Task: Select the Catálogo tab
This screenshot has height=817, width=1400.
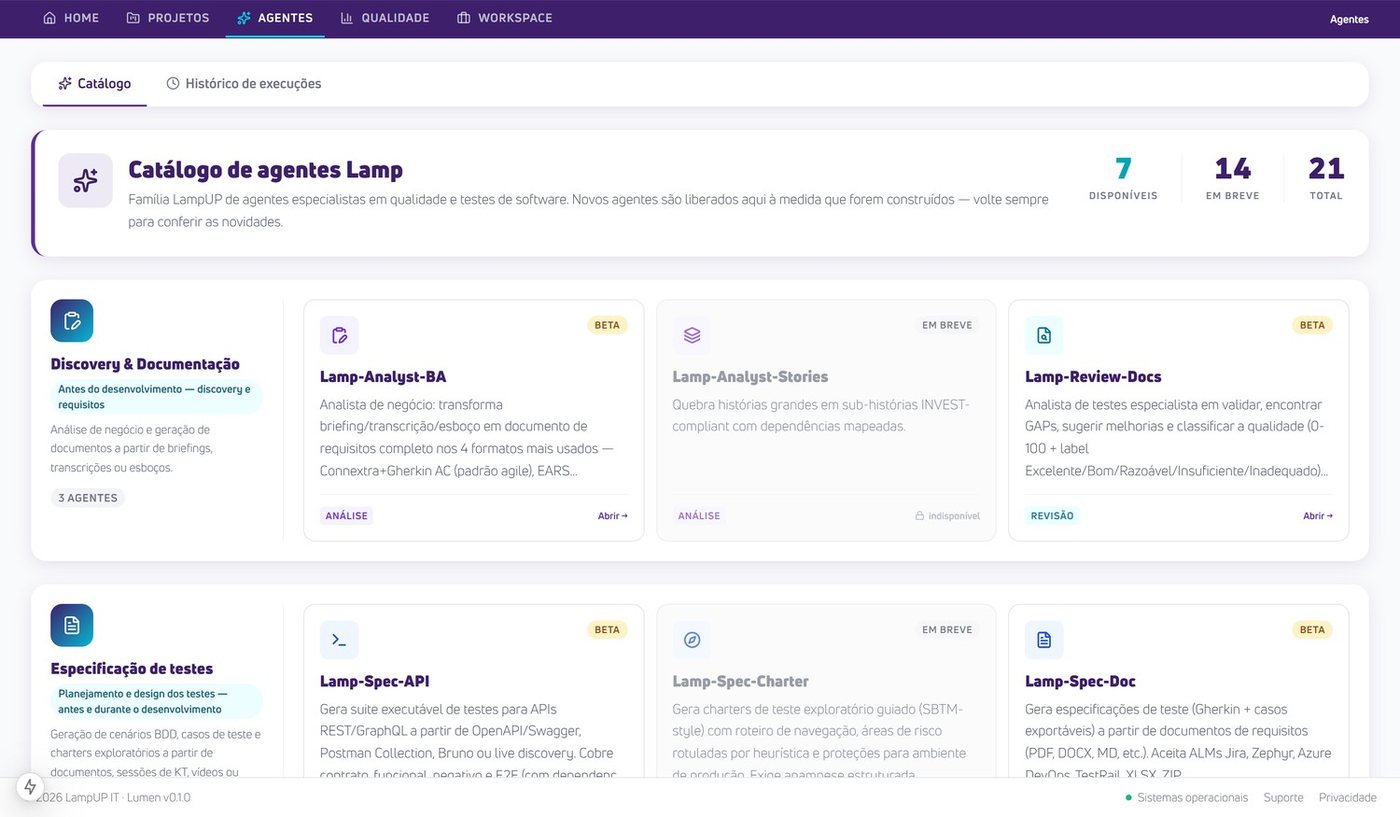Action: pos(95,84)
